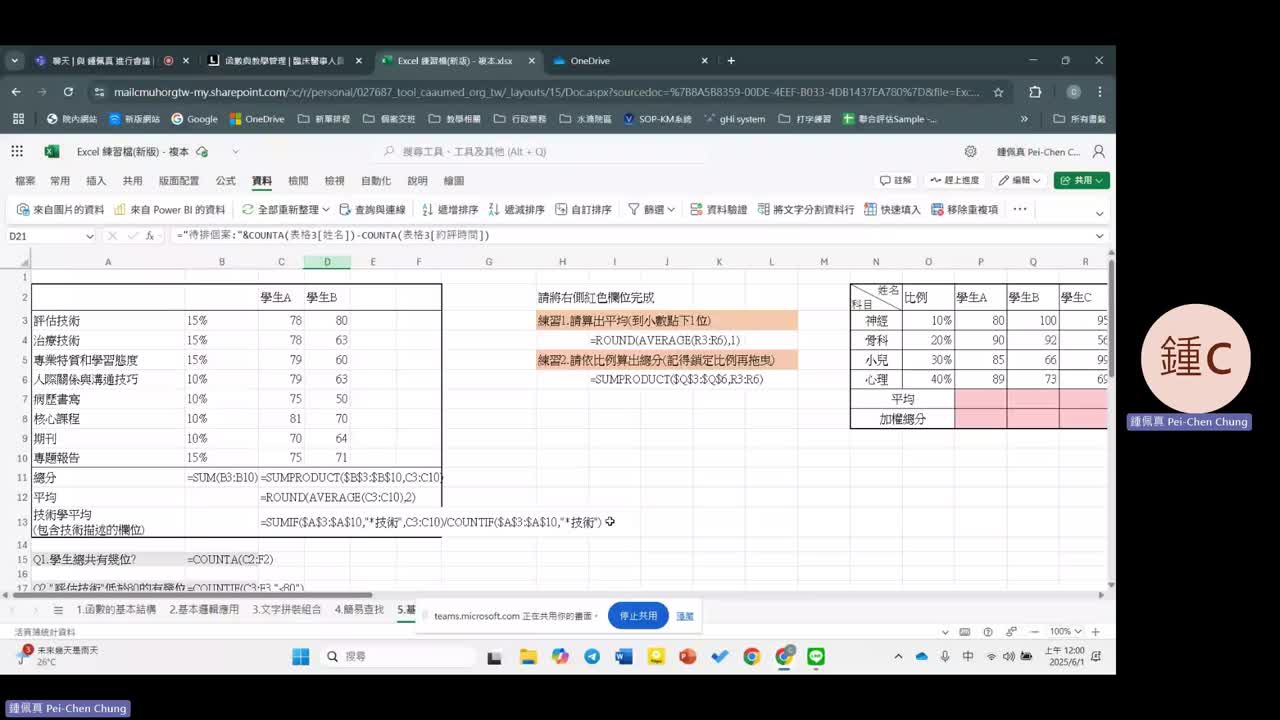Remove duplicate rows

coord(964,210)
